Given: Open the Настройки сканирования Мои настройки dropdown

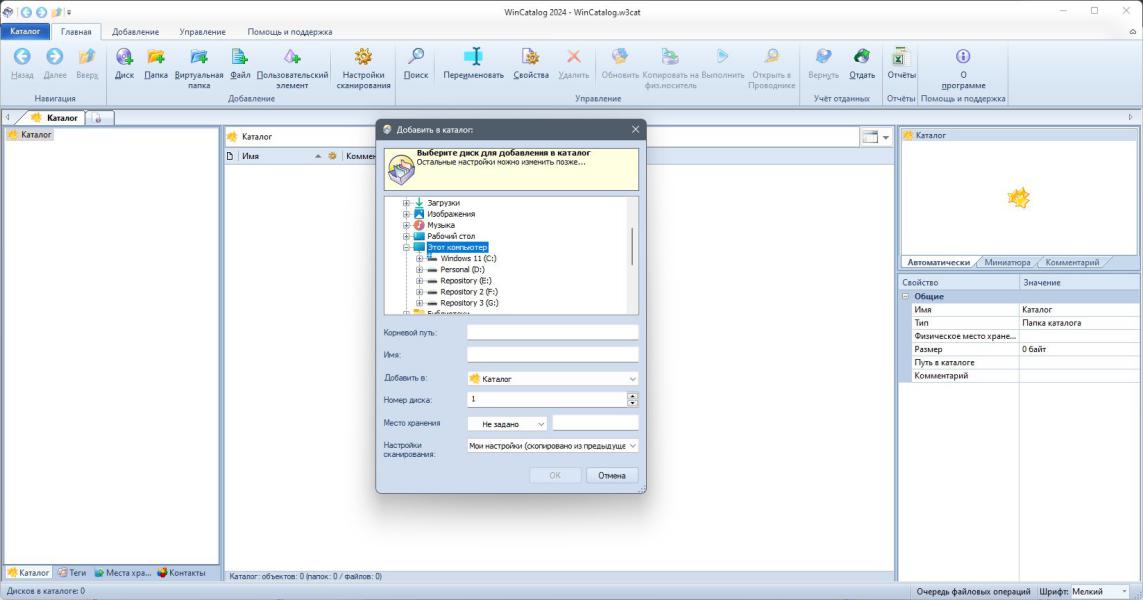Looking at the screenshot, I should pos(553,445).
